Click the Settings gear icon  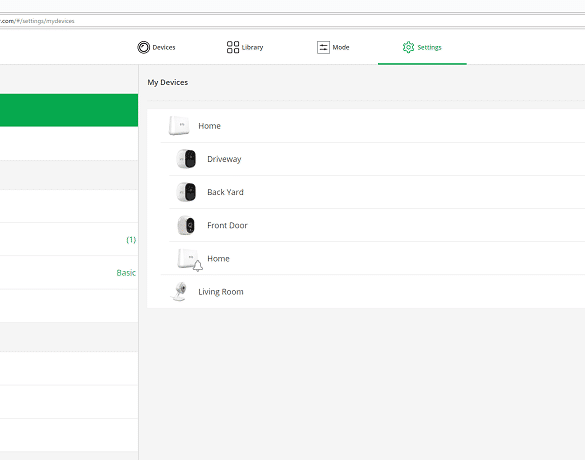408,47
